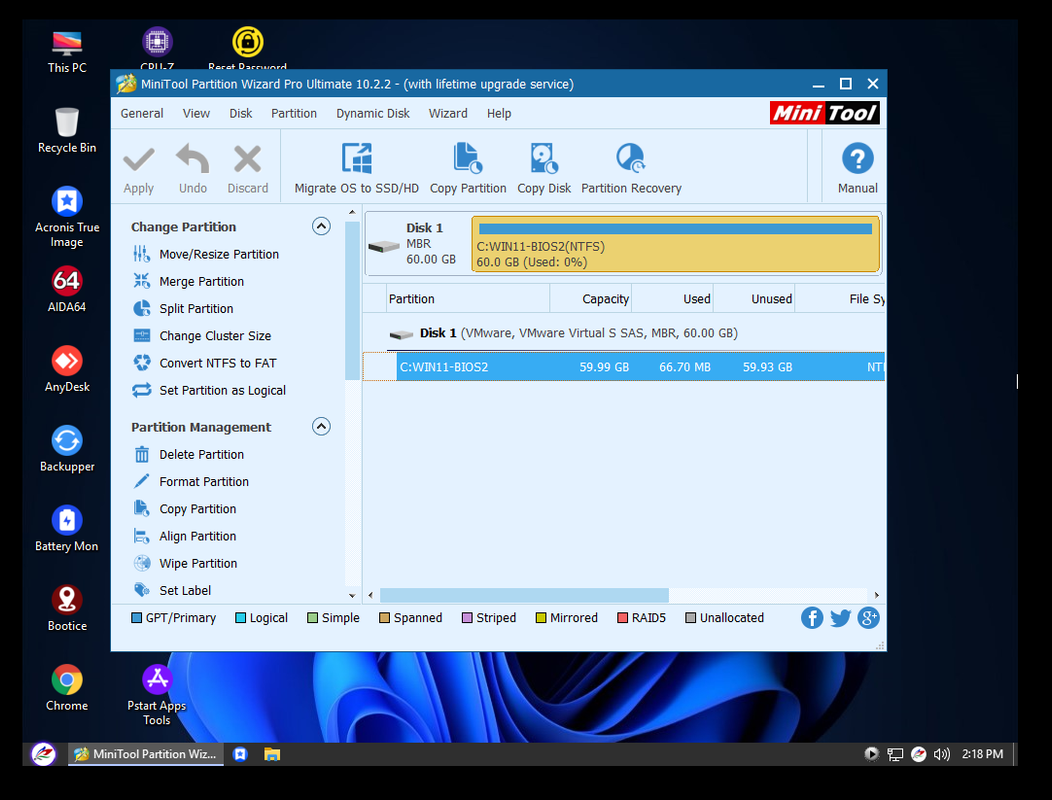Viewport: 1052px width, 800px height.
Task: Open the taskbar Start button
Action: (44, 754)
